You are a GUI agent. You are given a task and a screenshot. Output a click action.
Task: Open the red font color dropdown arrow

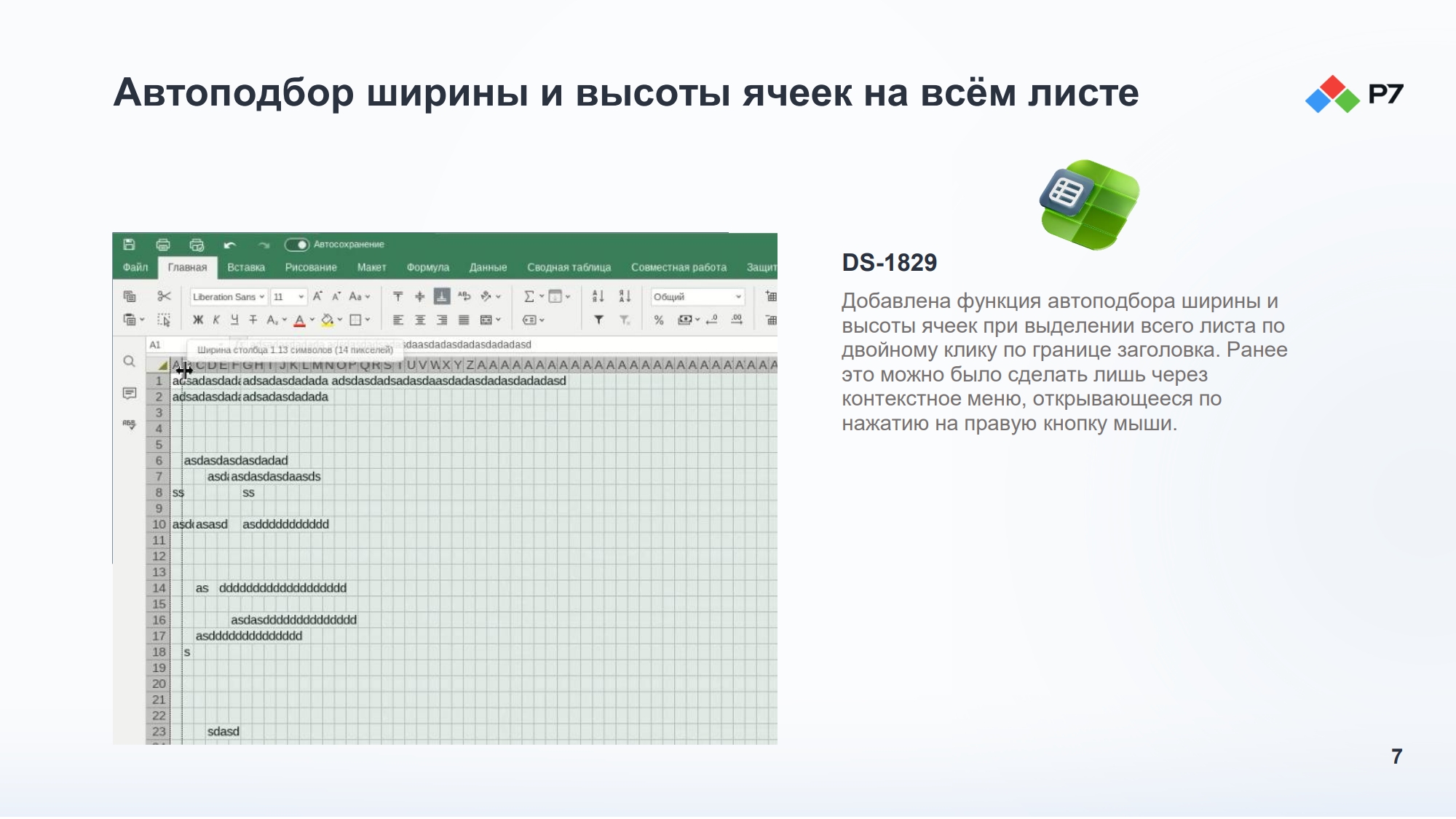pyautogui.click(x=312, y=320)
